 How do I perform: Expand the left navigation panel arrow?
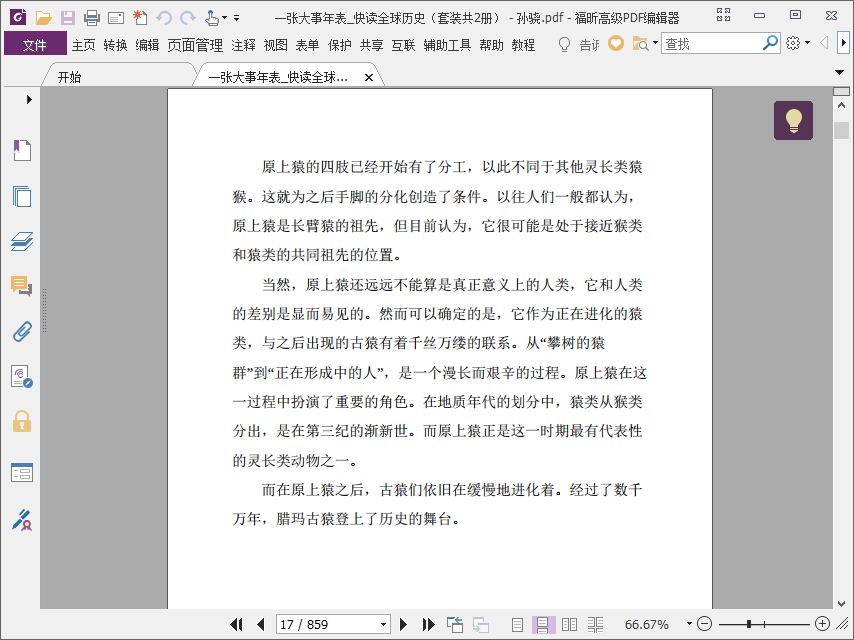(29, 99)
